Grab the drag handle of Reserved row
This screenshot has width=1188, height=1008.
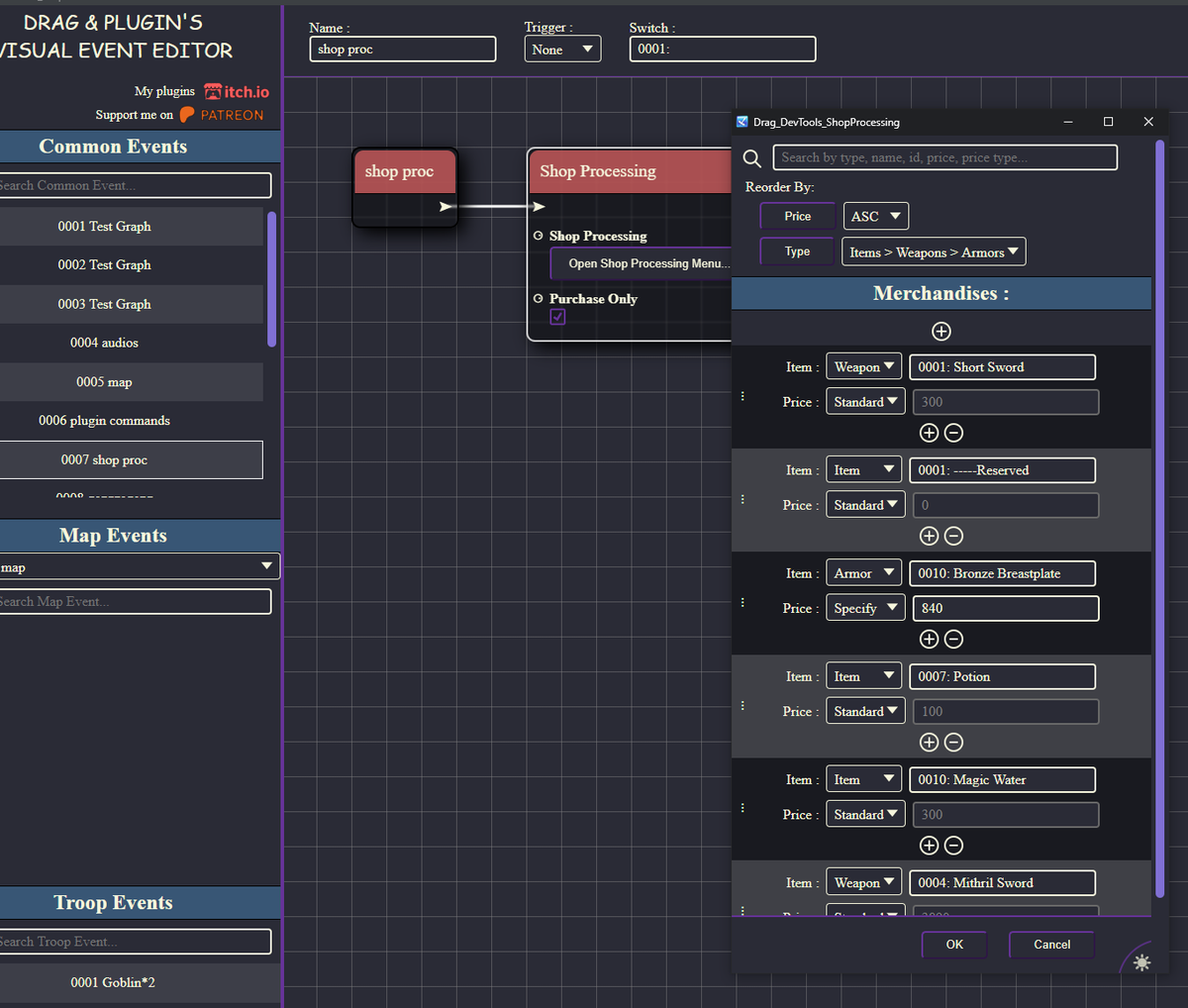tap(742, 499)
